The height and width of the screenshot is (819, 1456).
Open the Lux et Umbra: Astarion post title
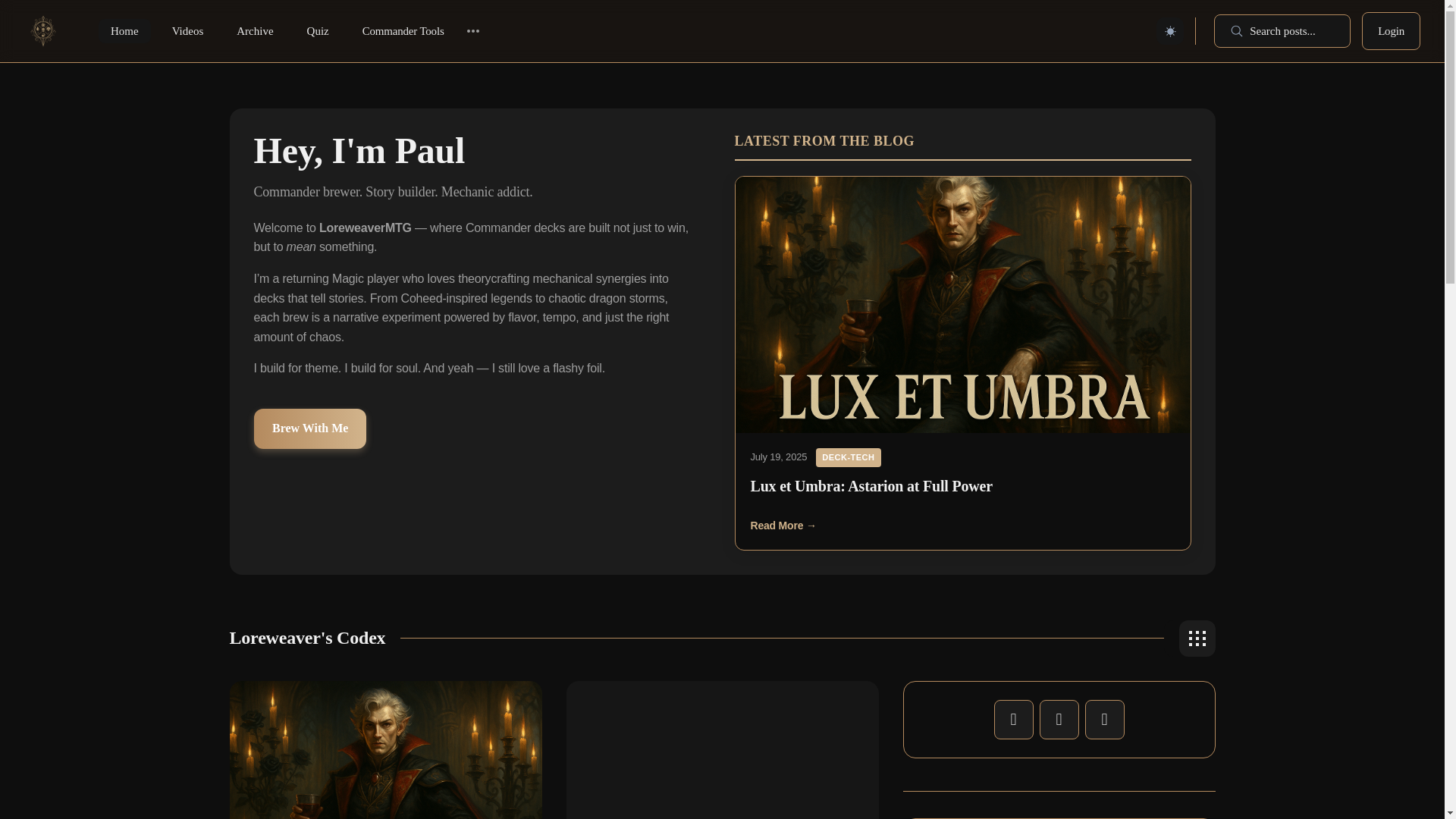pyautogui.click(x=871, y=486)
